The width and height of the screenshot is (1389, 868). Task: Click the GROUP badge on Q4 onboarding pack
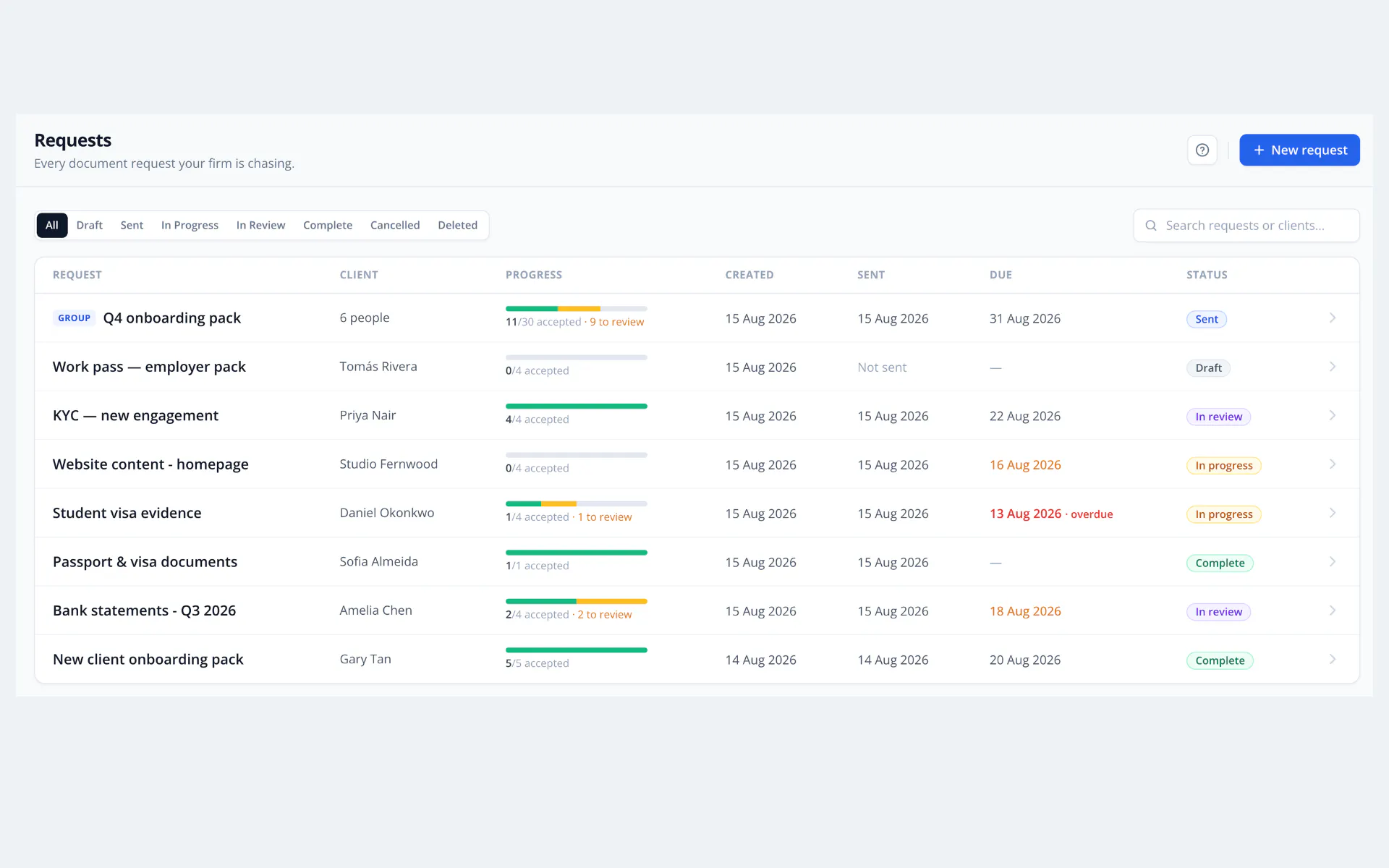pyautogui.click(x=74, y=318)
